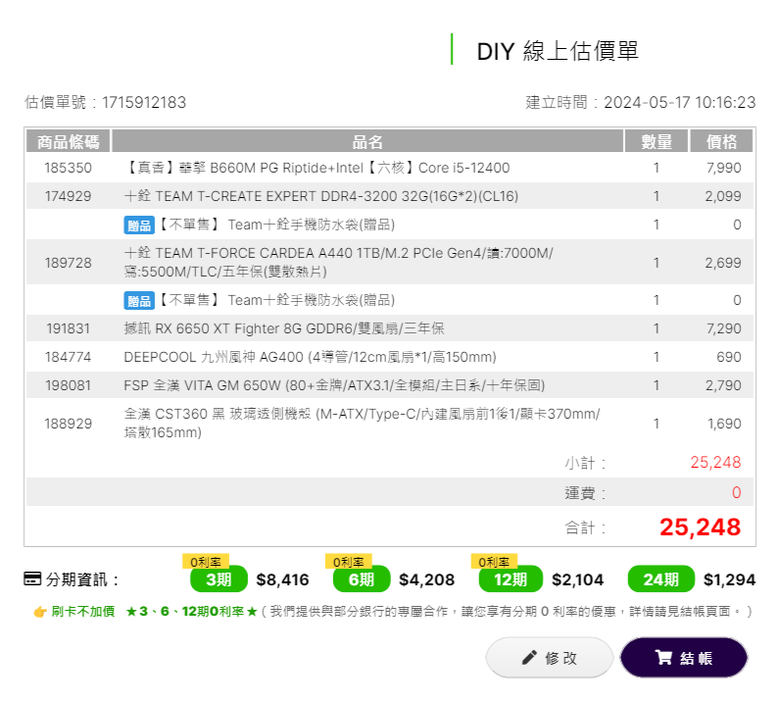Click the 數量 column header

[657, 142]
